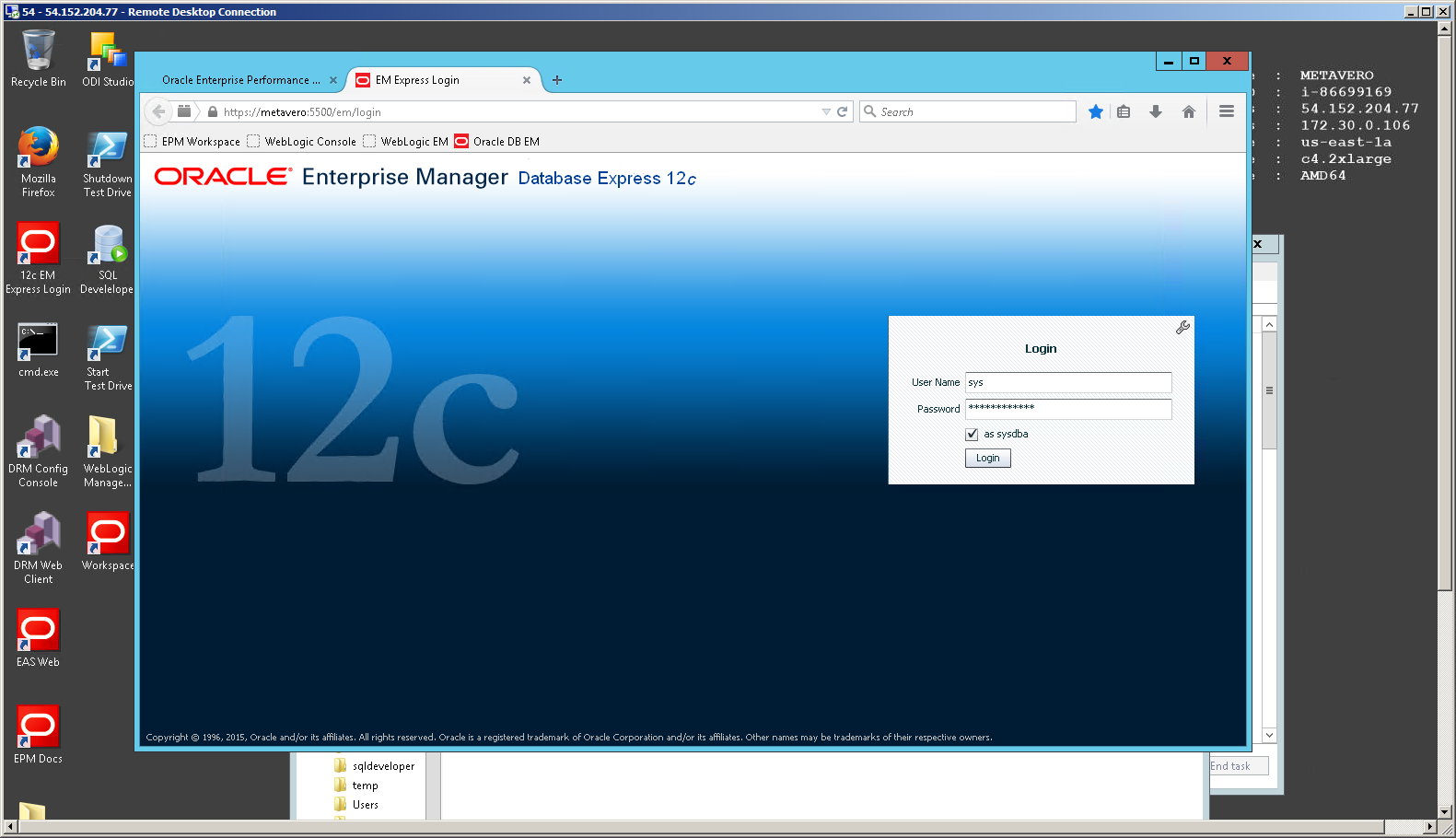The image size is (1456, 838).
Task: Open the Recycle Bin desktop icon
Action: pos(38,58)
